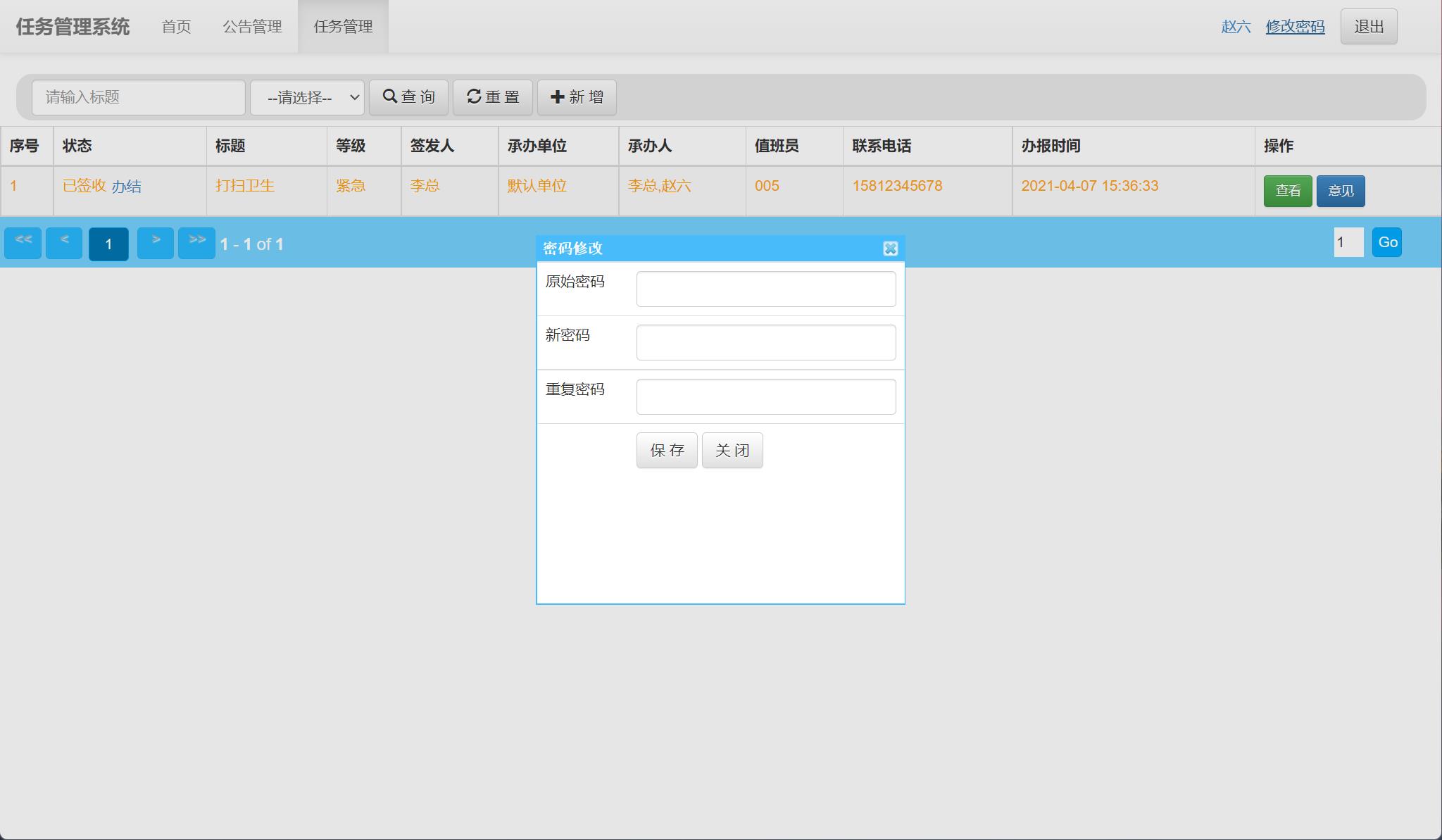
Task: Click the 意见 button in the operations column
Action: point(1341,190)
